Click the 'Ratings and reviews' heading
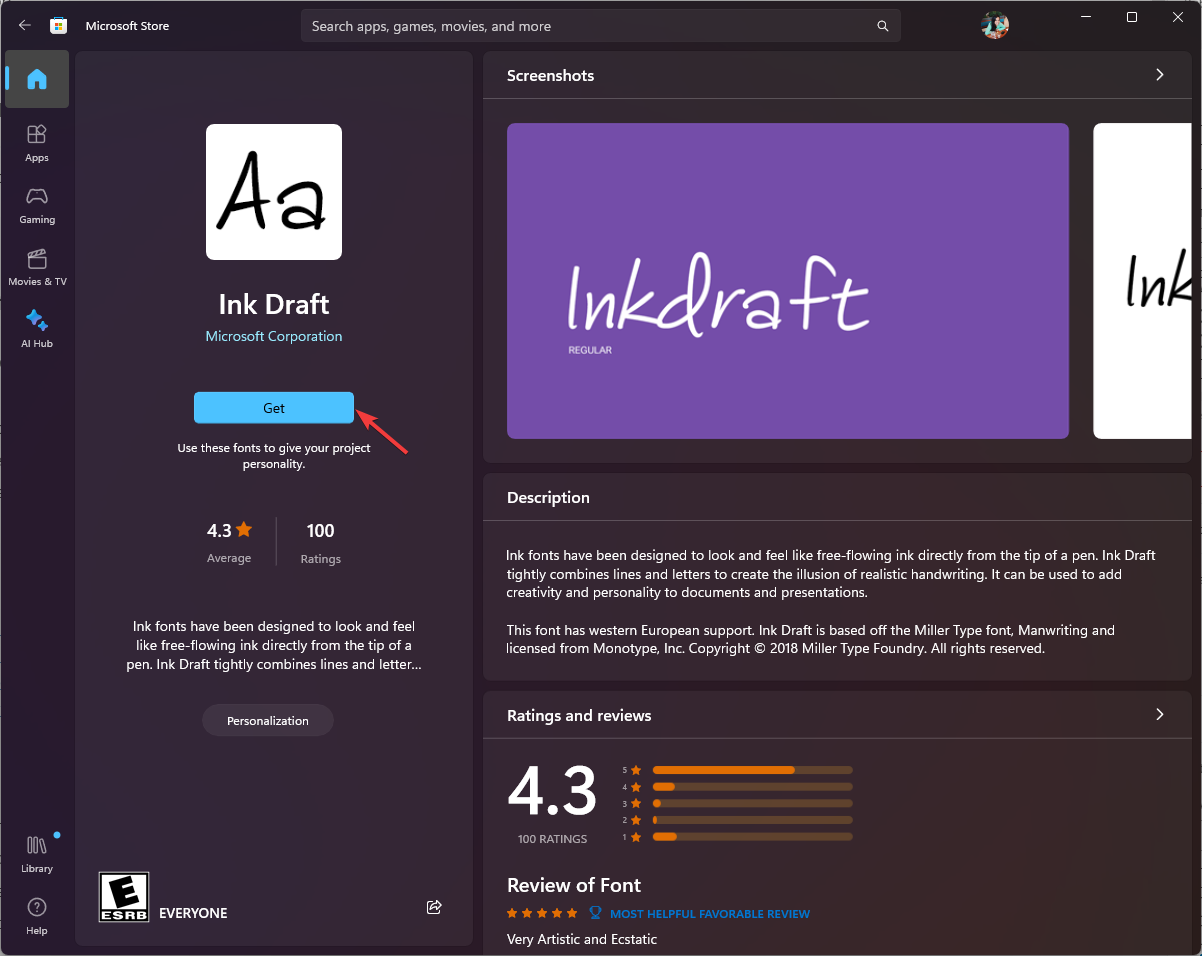 [579, 716]
